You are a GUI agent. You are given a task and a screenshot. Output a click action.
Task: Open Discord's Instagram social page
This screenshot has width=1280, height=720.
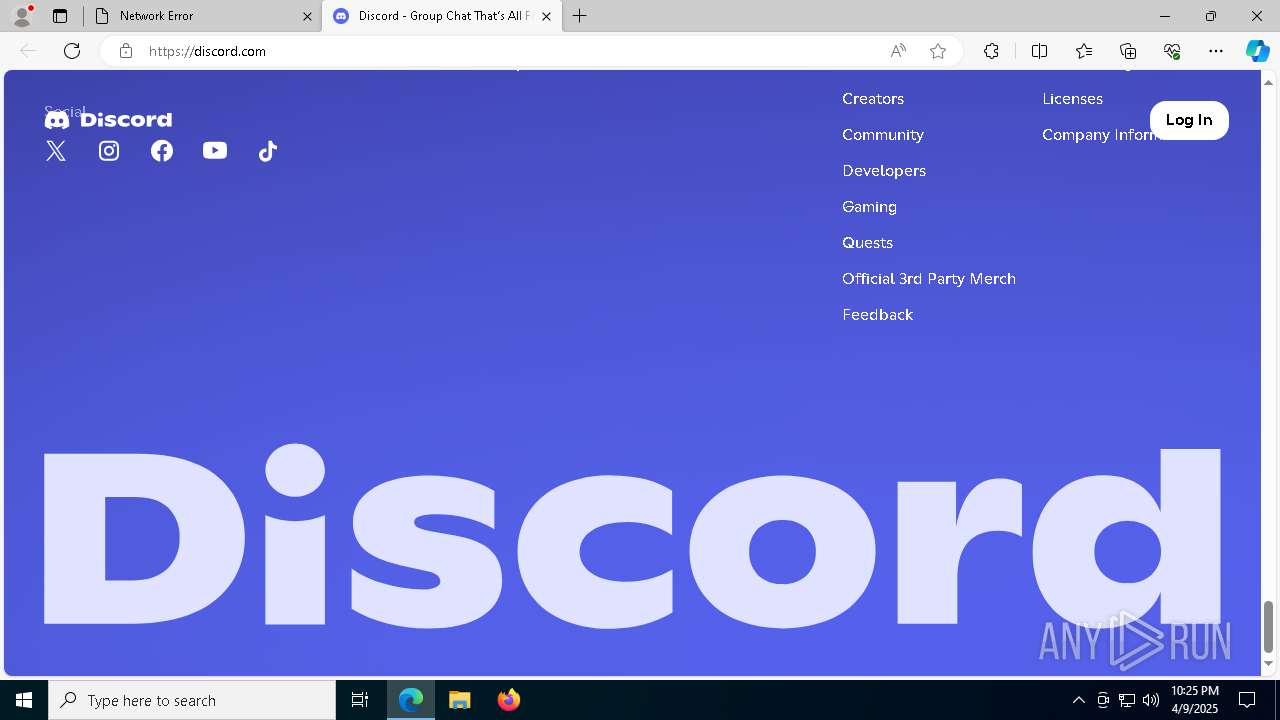coord(109,151)
